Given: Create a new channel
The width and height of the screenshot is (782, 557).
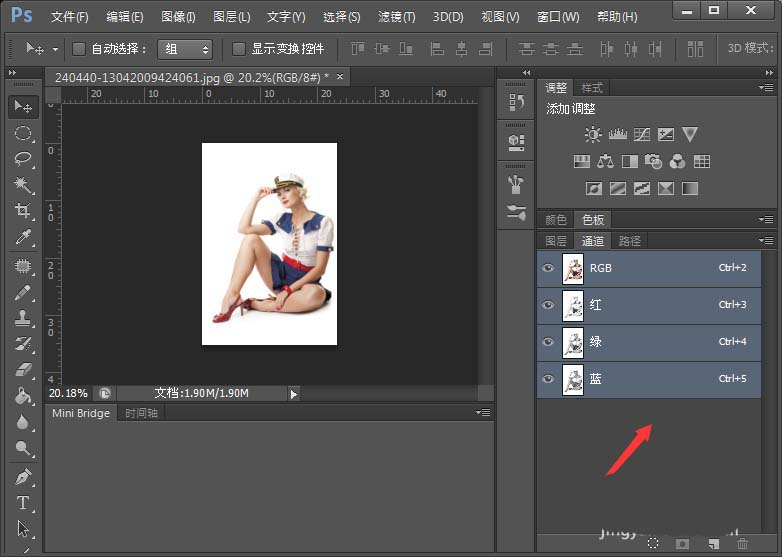Looking at the screenshot, I should (x=713, y=543).
